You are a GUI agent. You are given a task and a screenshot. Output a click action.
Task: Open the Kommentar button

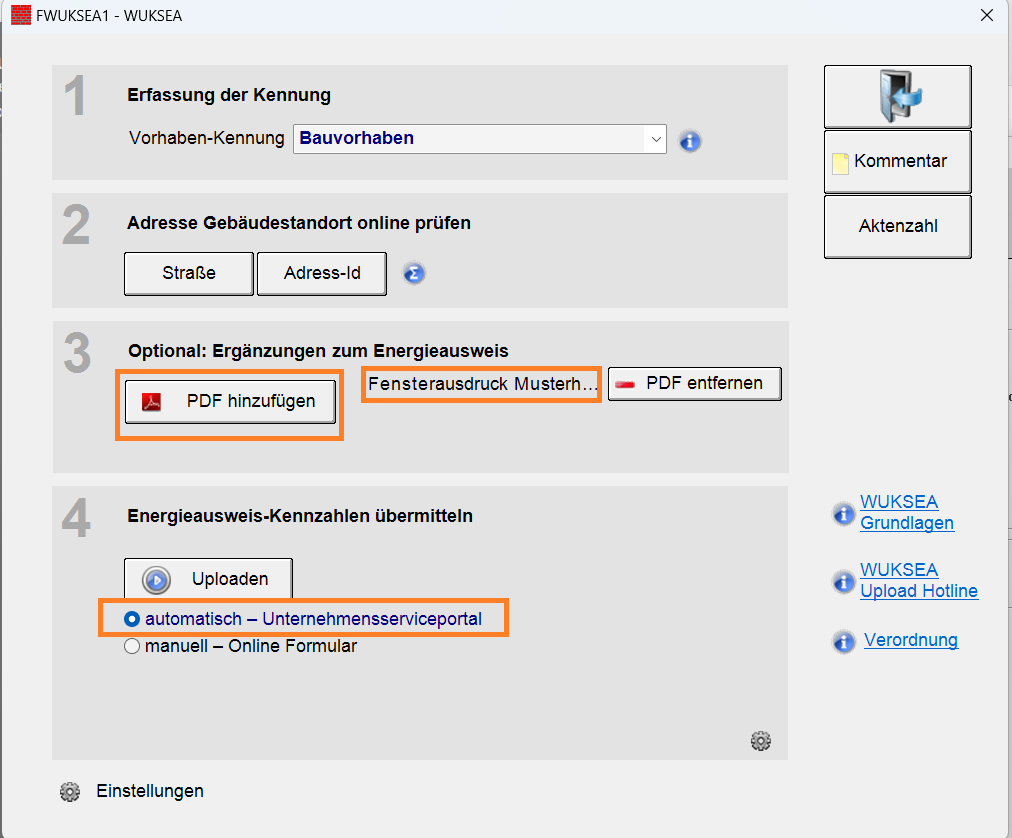click(x=897, y=161)
